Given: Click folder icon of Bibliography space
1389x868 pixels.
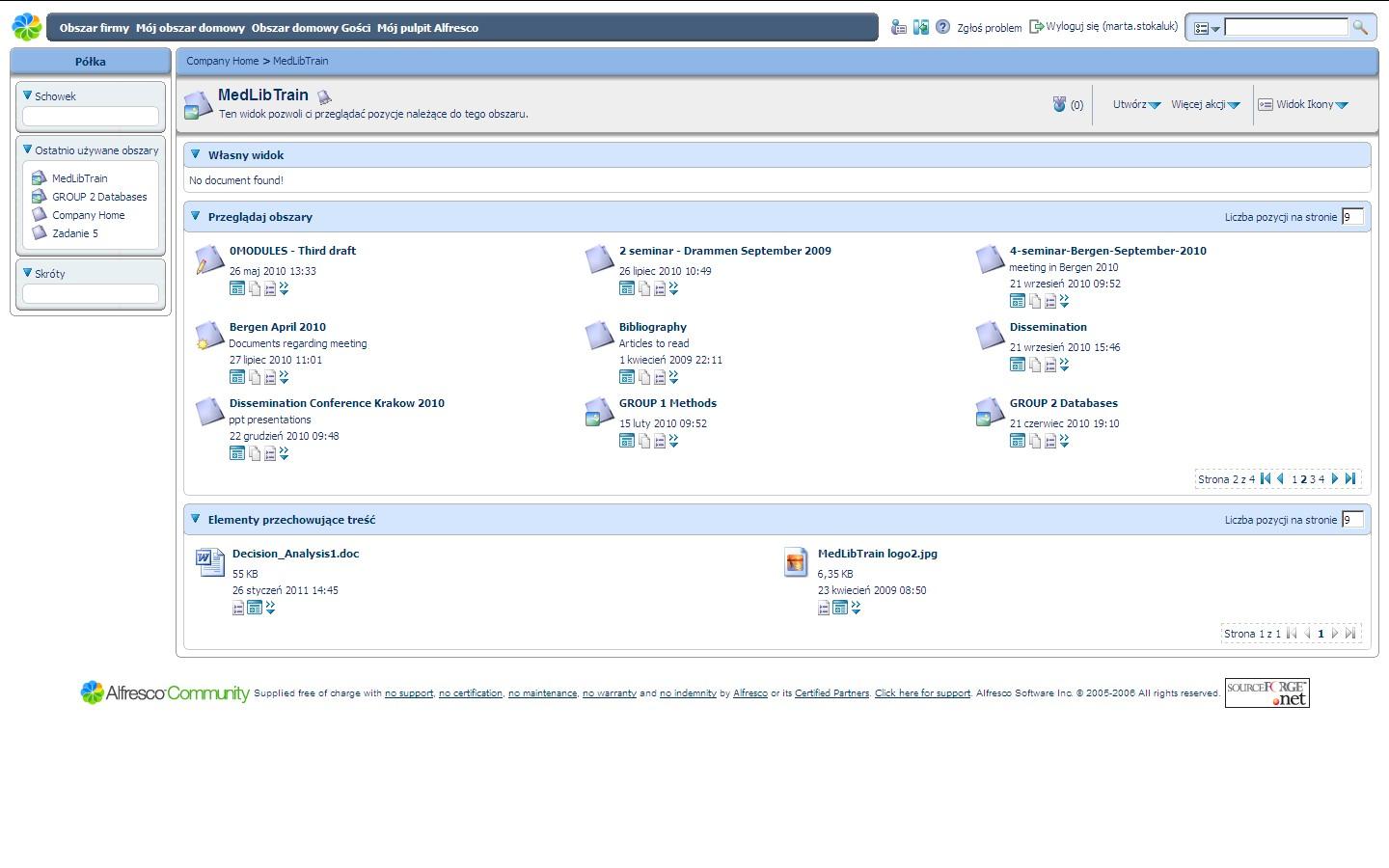Looking at the screenshot, I should pos(600,335).
